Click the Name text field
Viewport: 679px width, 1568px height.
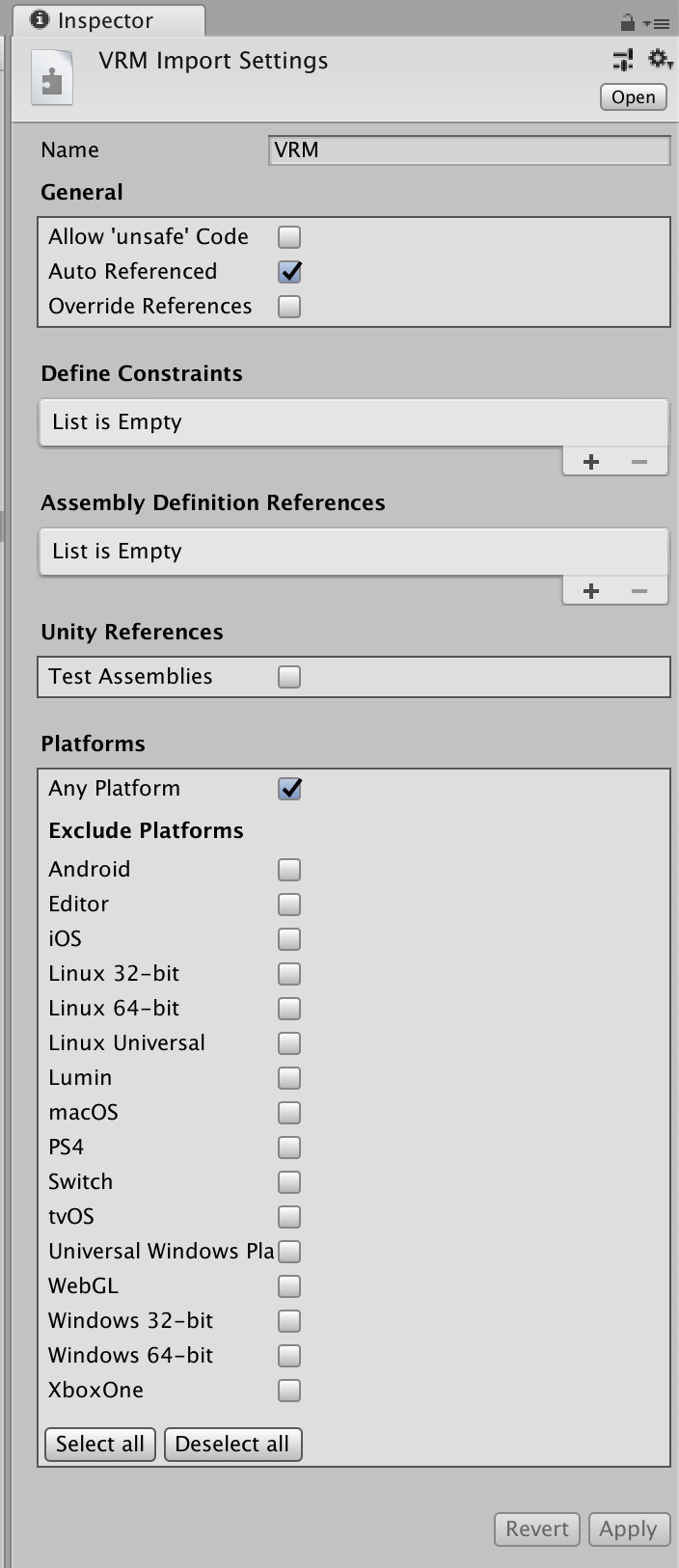[469, 149]
